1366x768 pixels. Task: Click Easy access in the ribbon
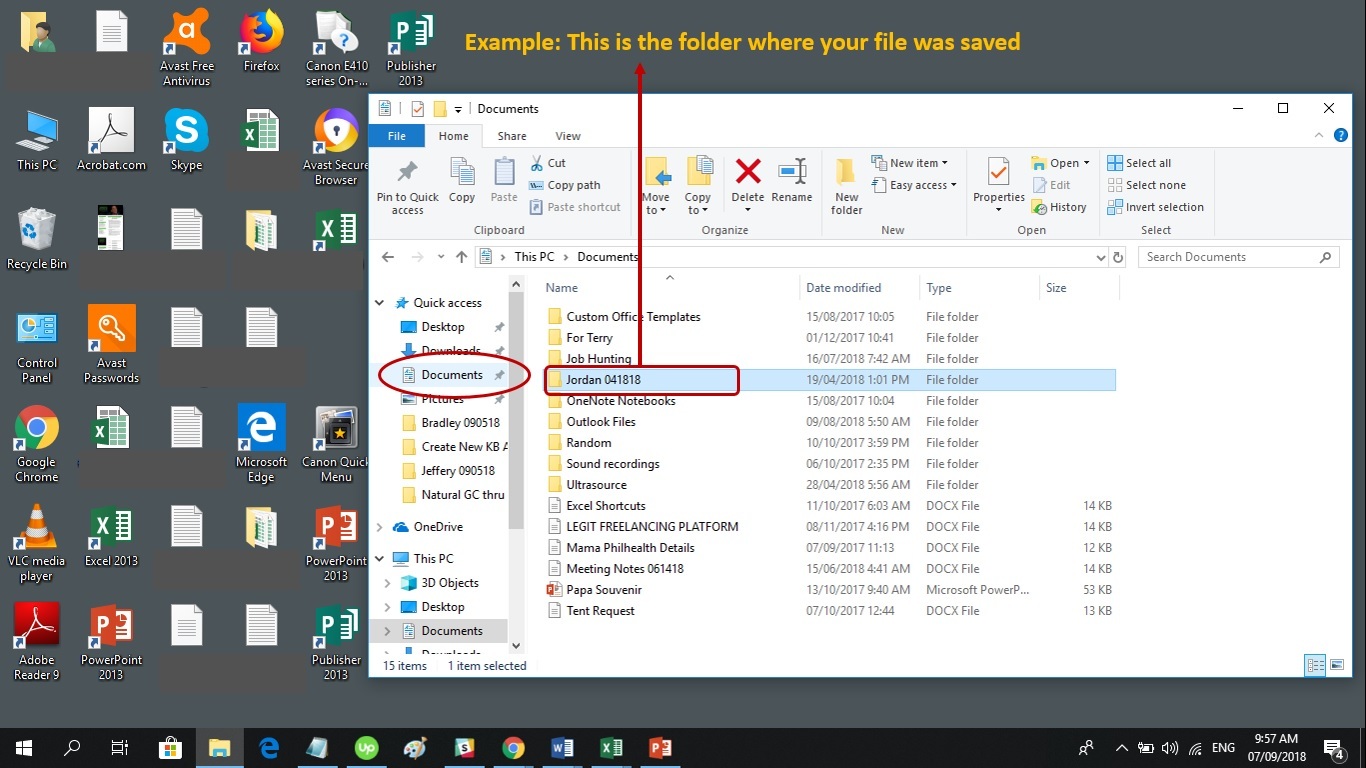tap(913, 184)
